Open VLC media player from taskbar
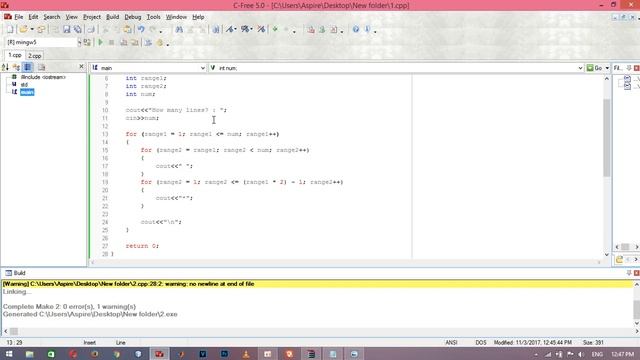The width and height of the screenshot is (640, 360). 246,354
